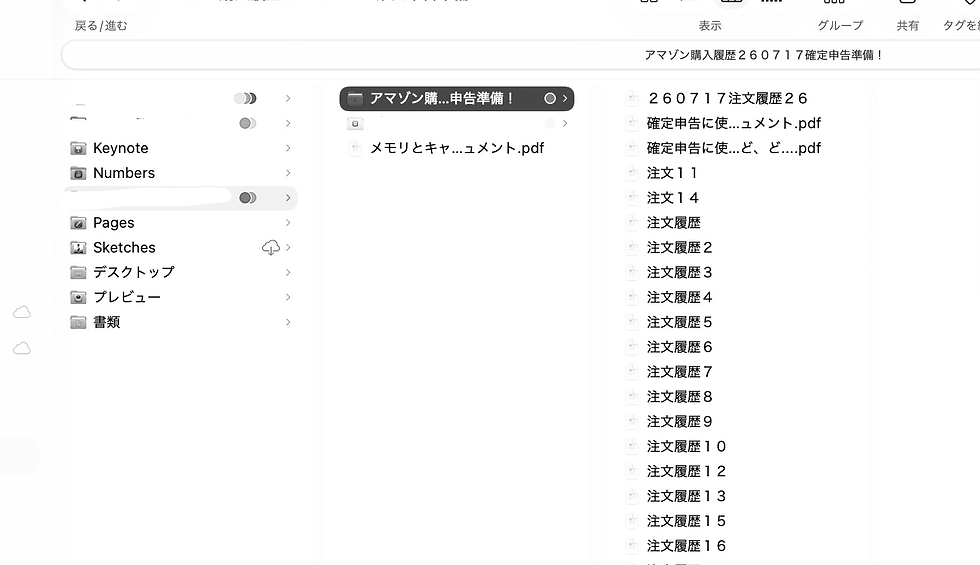980x565 pixels.
Task: Click the Keynote folder icon
Action: [78, 148]
